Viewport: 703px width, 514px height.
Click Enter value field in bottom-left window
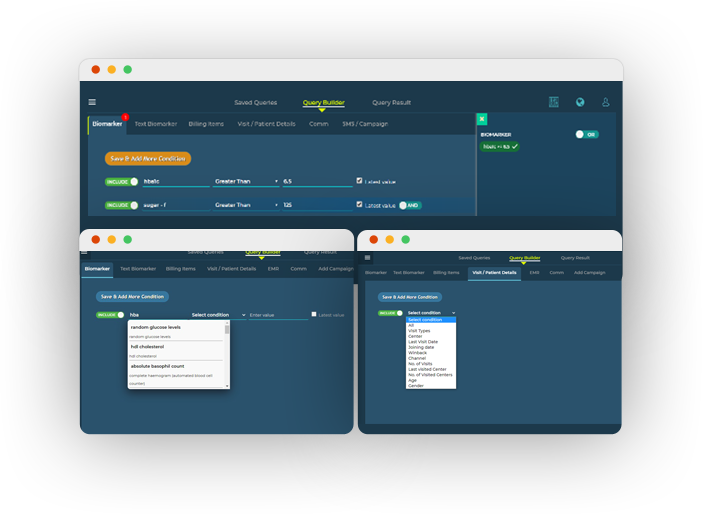tap(278, 315)
